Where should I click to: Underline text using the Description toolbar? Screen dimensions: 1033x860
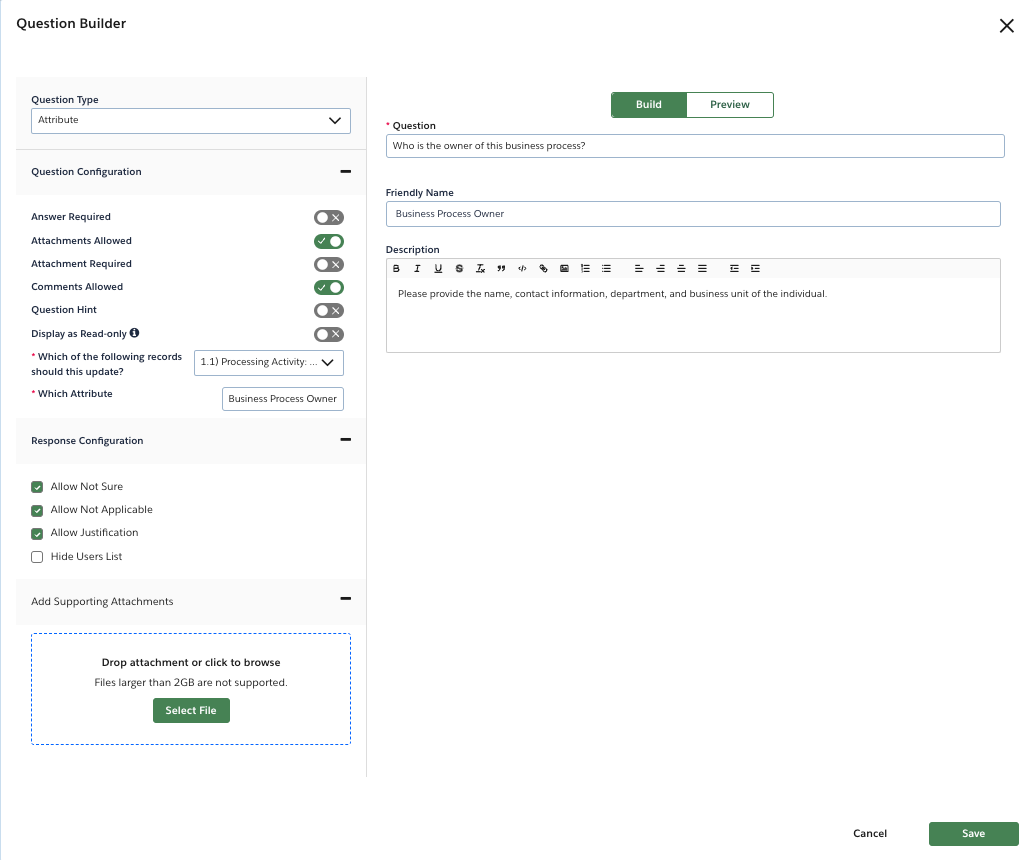tap(438, 268)
